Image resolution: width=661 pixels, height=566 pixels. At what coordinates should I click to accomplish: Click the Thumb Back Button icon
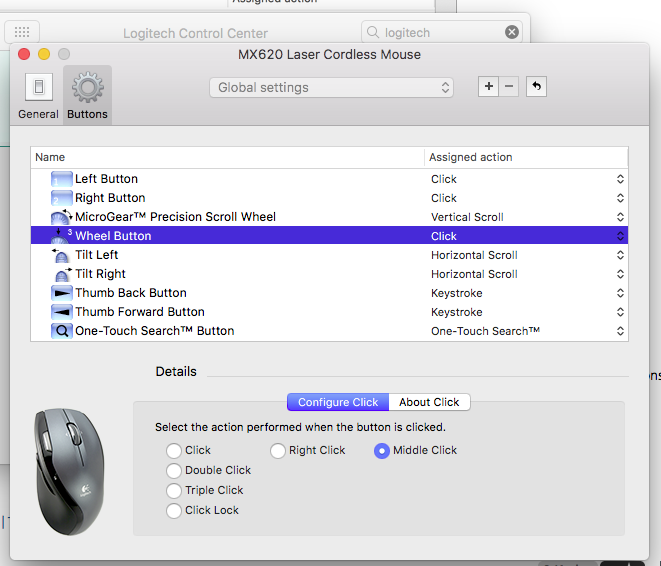62,293
